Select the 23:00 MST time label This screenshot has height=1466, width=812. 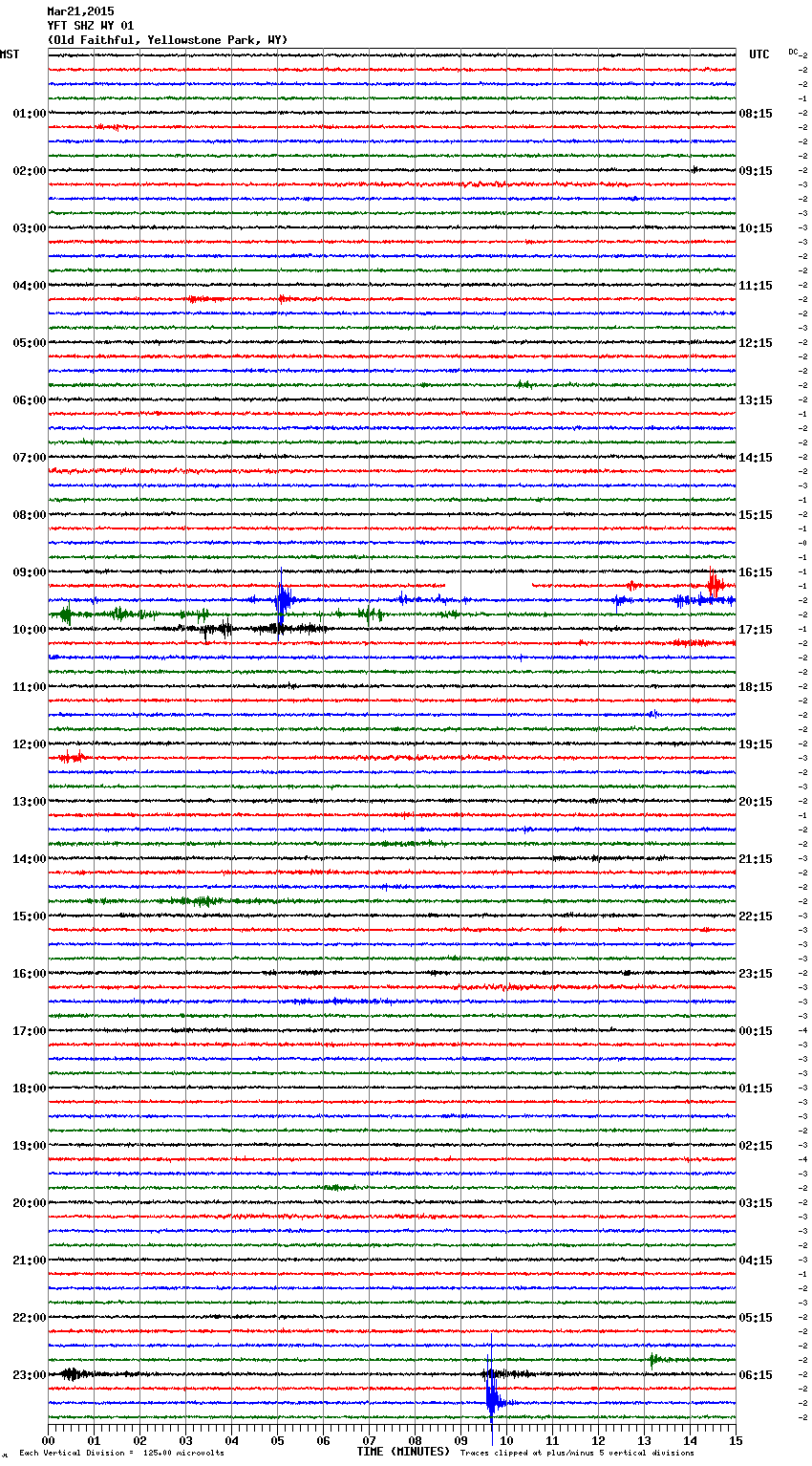point(30,1375)
